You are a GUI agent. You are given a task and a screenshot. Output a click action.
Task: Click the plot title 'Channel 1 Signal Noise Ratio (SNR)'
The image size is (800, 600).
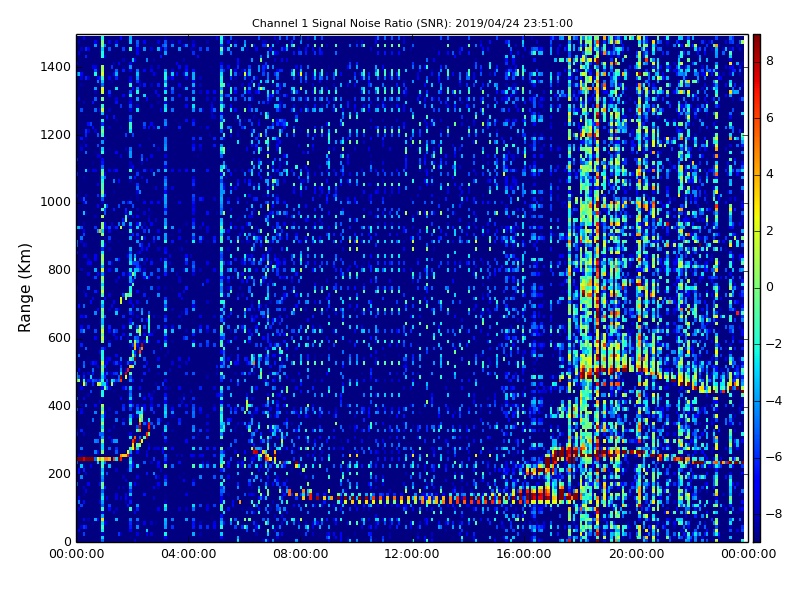point(412,23)
